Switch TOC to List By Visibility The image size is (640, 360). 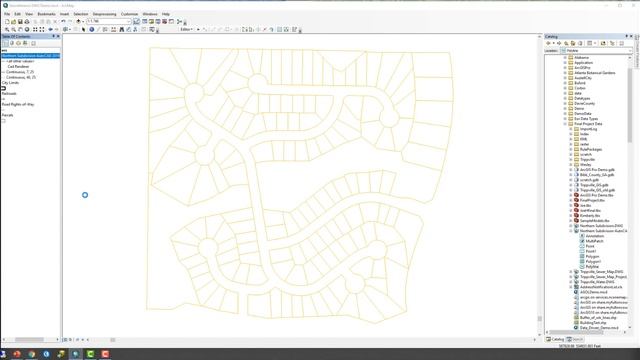[18, 43]
